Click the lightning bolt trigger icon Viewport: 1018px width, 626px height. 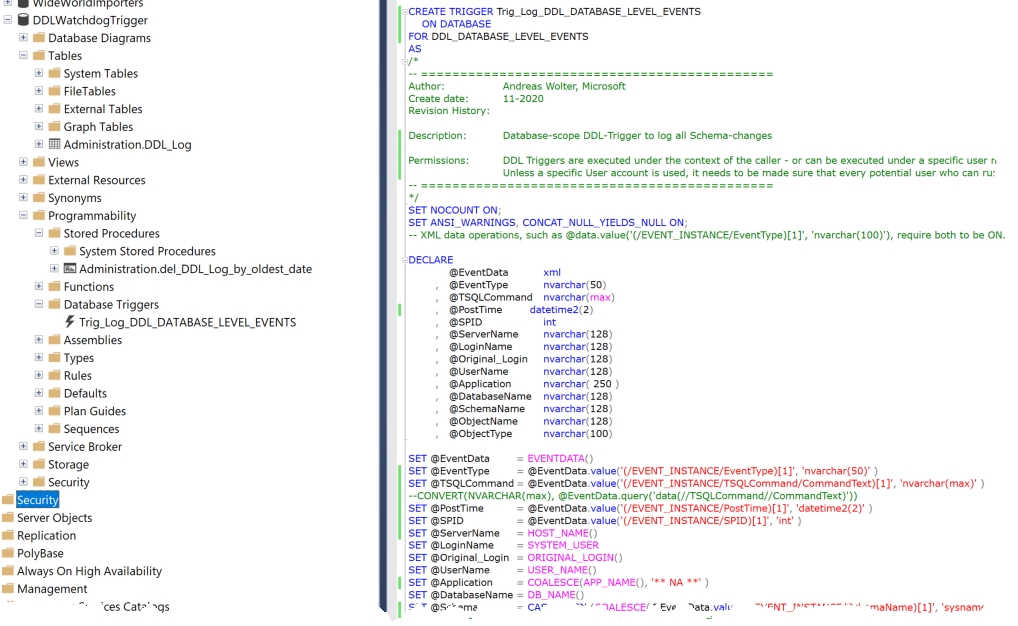coord(70,321)
